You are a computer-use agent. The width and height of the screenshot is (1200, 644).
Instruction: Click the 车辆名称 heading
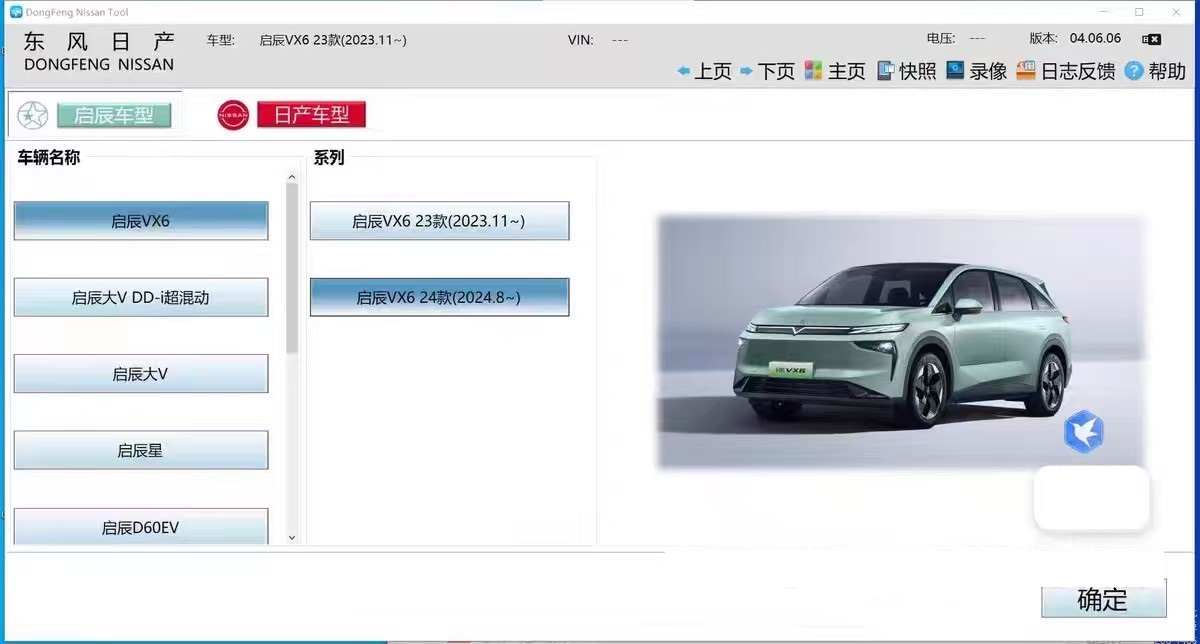(x=49, y=157)
